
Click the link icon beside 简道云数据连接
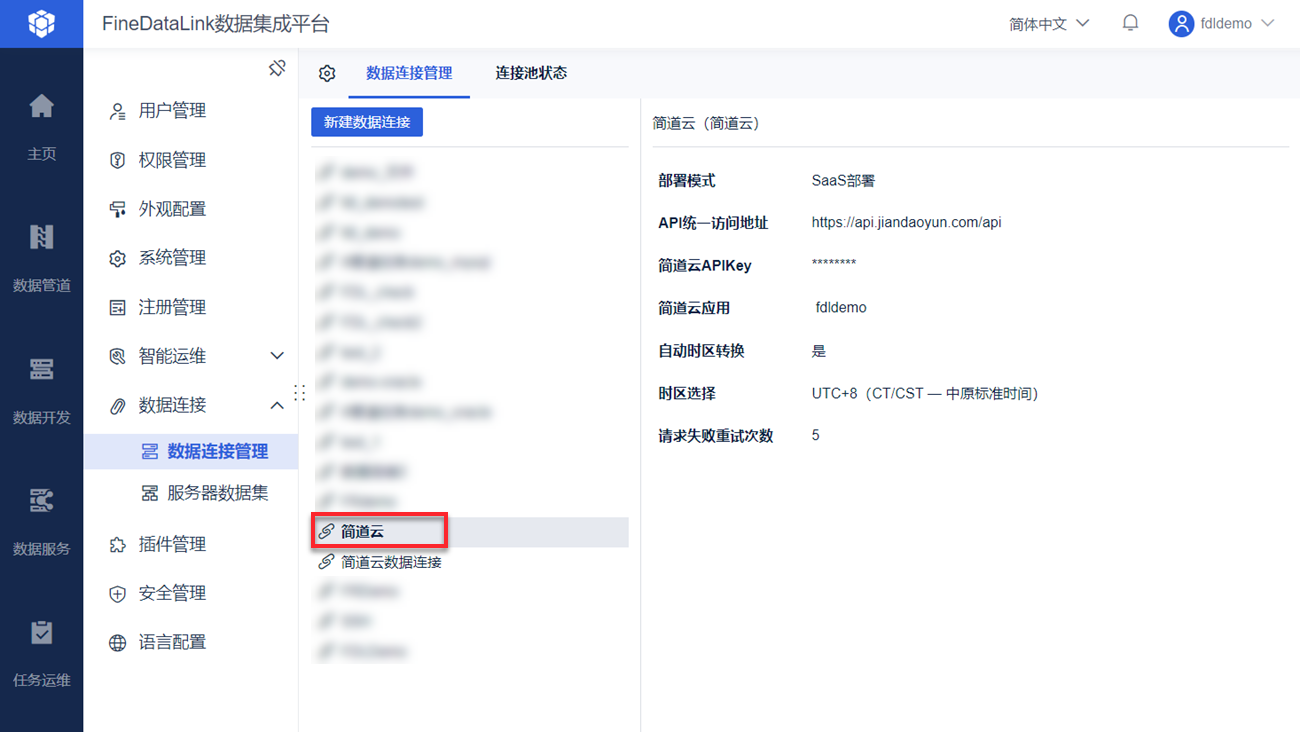[326, 562]
